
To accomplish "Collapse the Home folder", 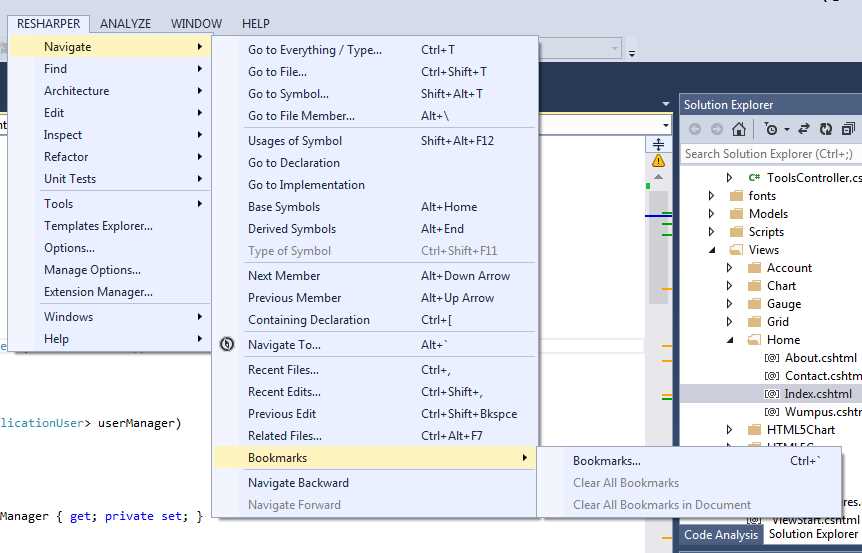I will [731, 340].
